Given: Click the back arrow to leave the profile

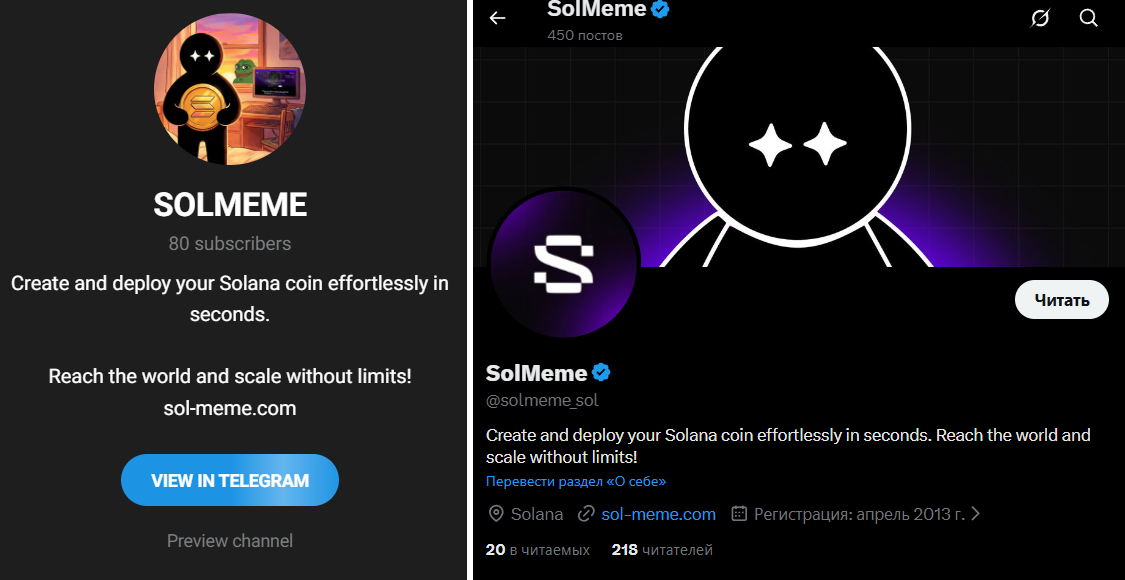Looking at the screenshot, I should coord(497,17).
